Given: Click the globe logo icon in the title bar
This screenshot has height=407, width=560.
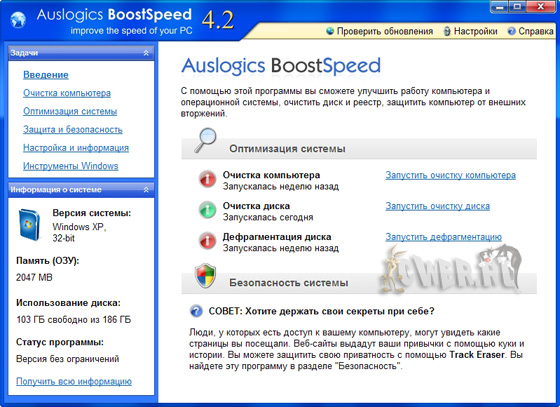Looking at the screenshot, I should click(x=18, y=19).
